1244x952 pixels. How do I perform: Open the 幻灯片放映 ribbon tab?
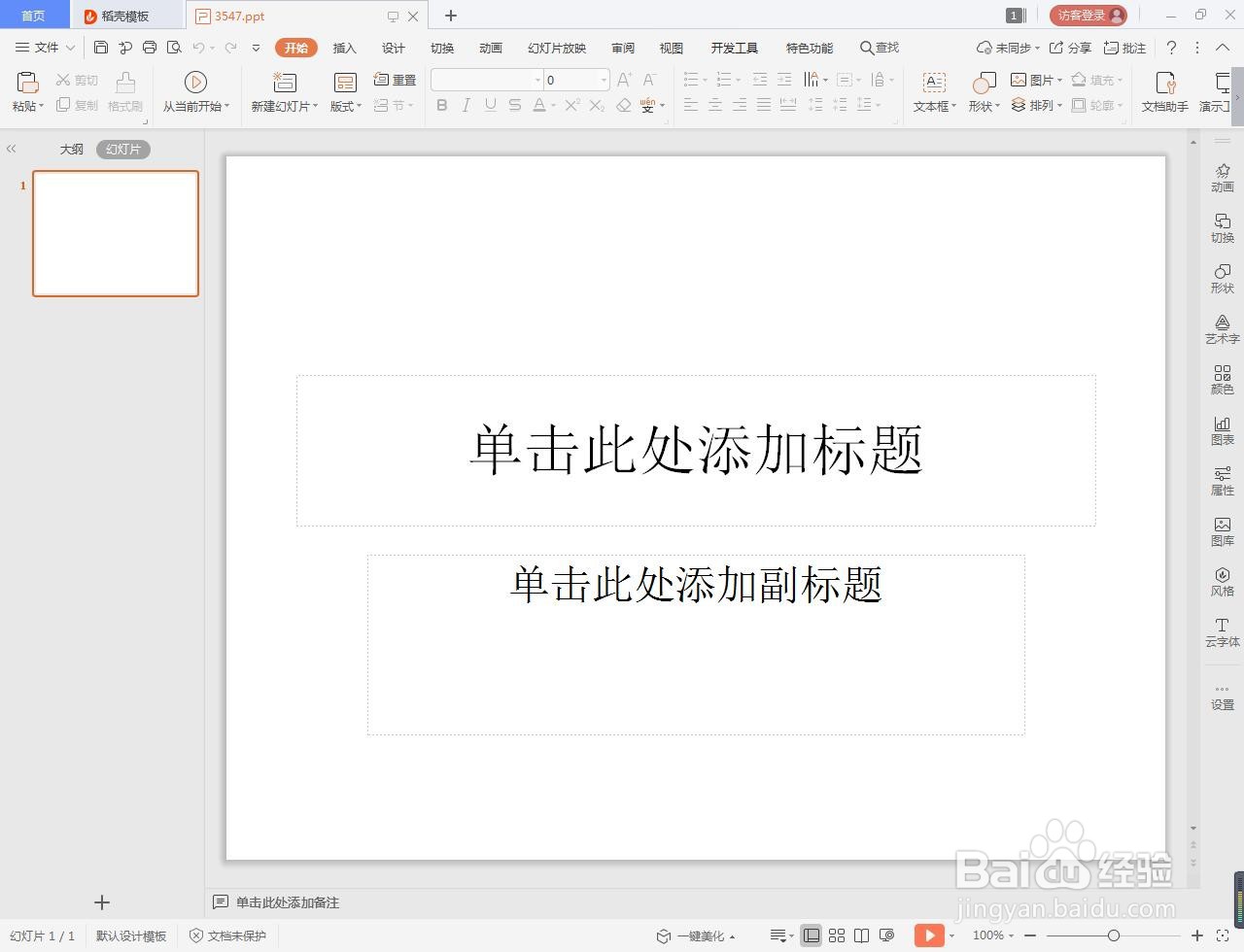557,48
